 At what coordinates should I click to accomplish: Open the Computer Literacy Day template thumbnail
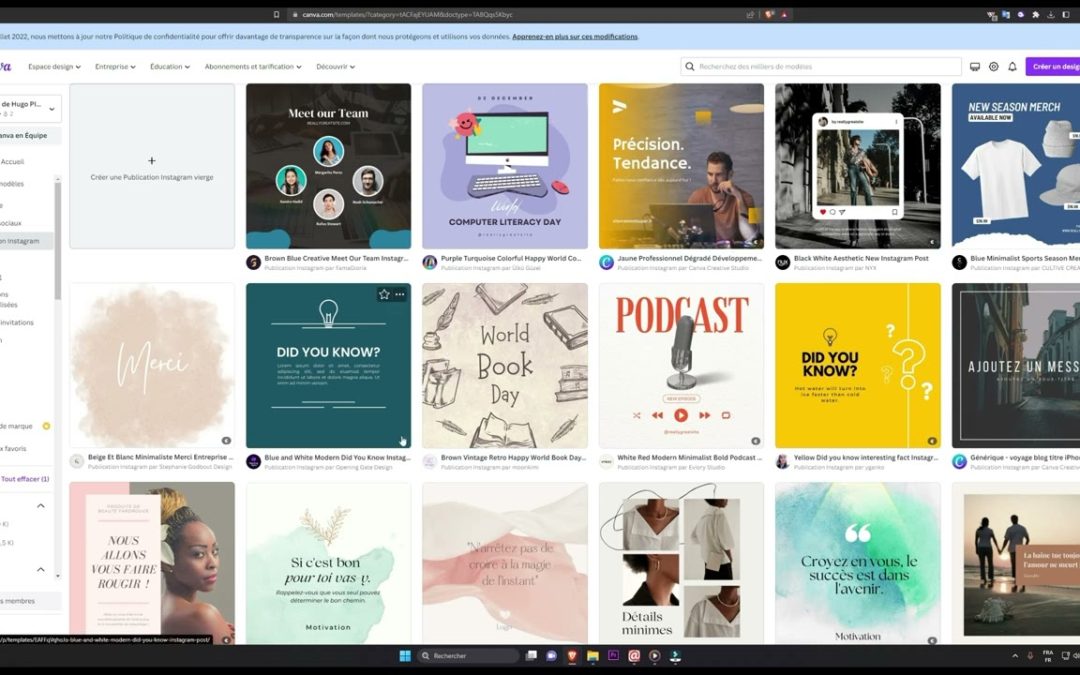[x=505, y=166]
